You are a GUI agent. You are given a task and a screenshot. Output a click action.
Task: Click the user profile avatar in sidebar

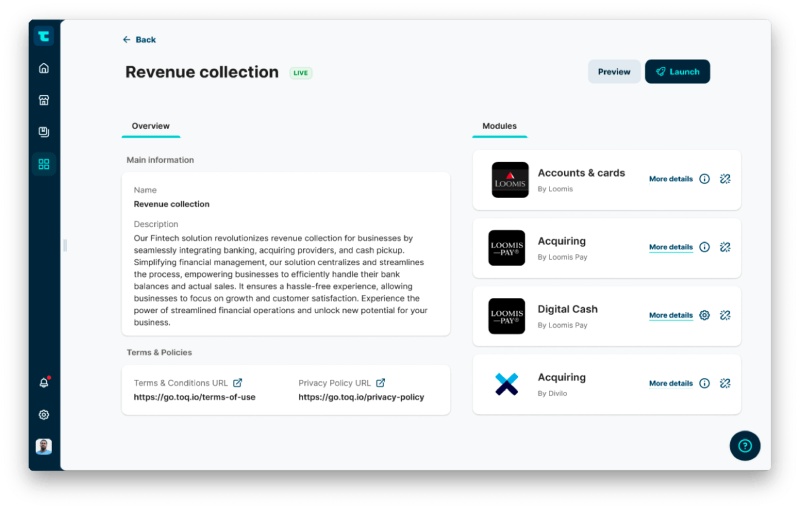point(43,446)
